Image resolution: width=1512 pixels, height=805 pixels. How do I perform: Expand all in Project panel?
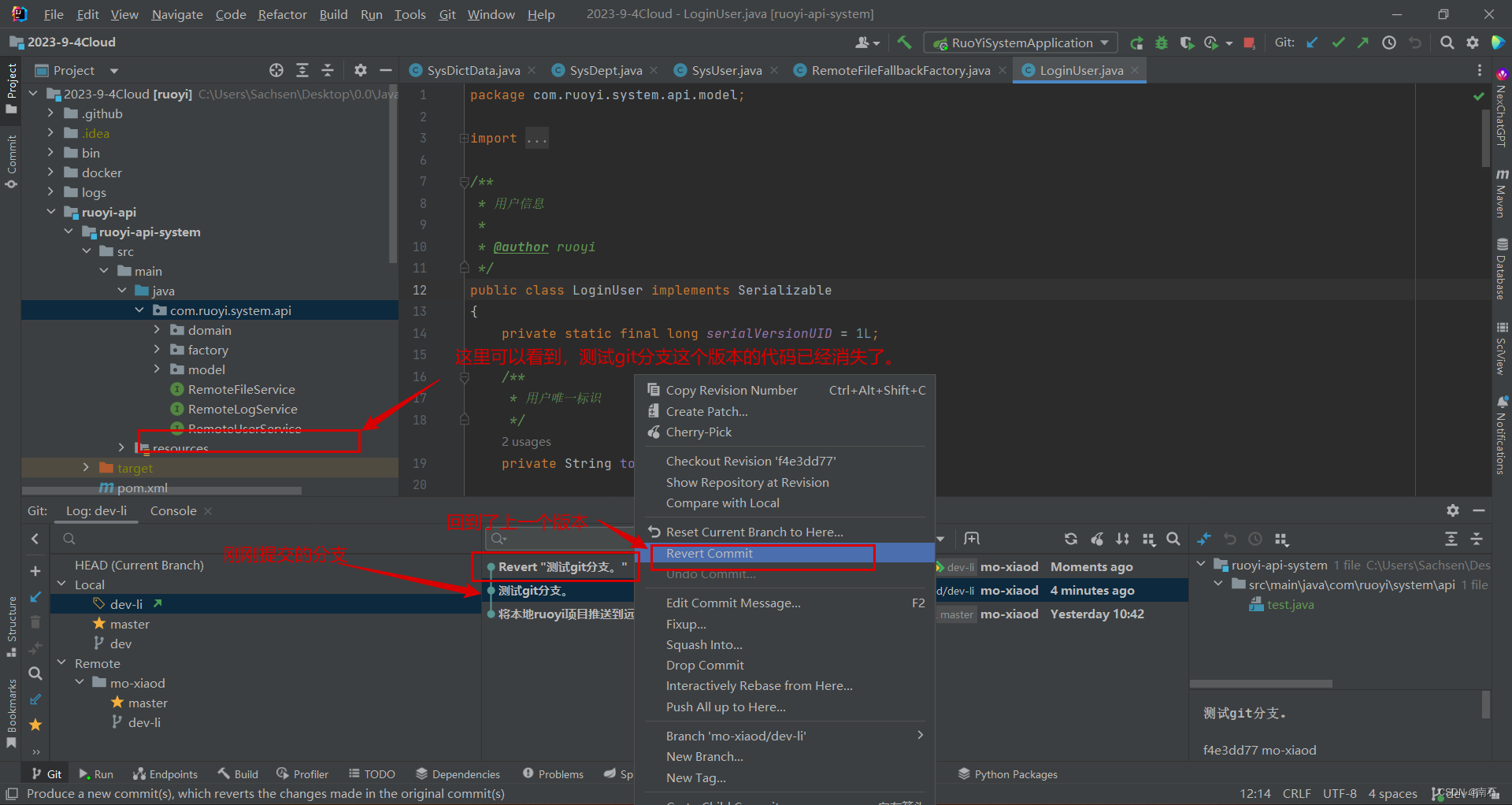click(x=302, y=70)
